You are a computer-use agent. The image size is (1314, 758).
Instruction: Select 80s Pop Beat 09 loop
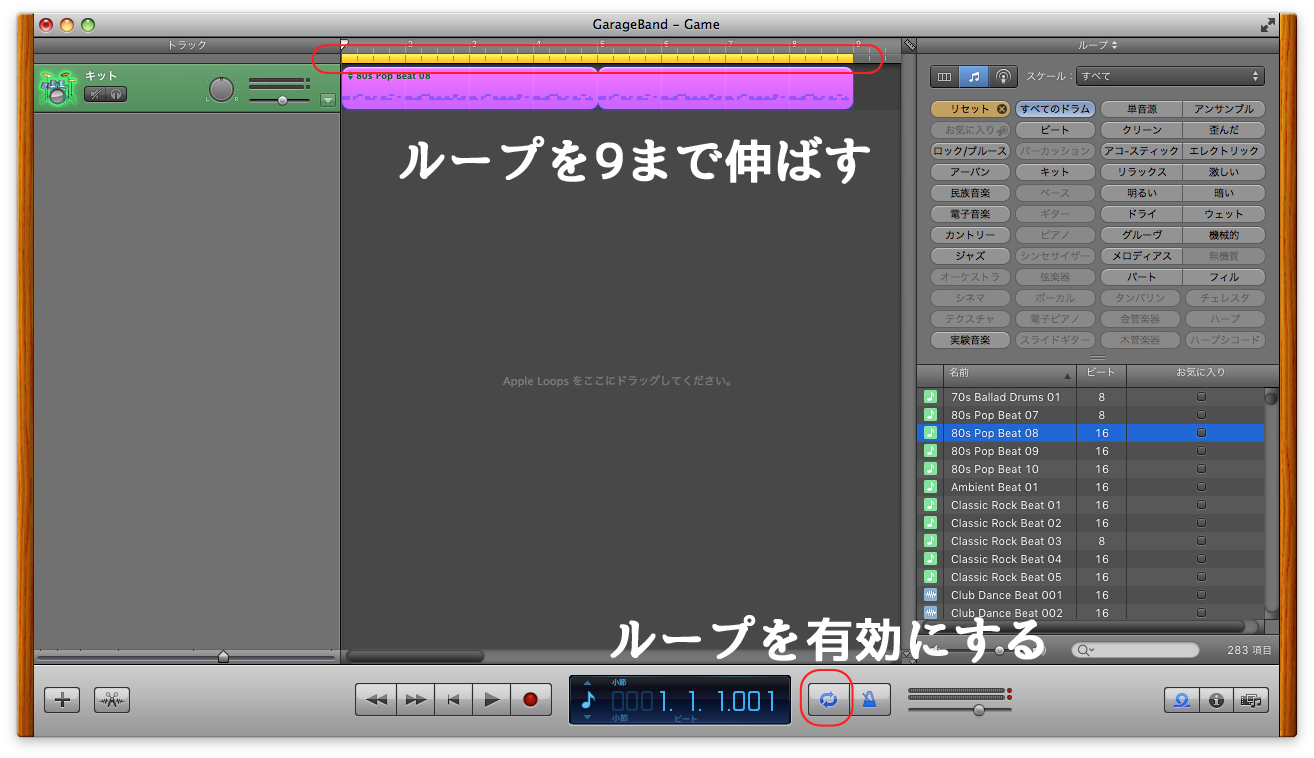(1091, 451)
